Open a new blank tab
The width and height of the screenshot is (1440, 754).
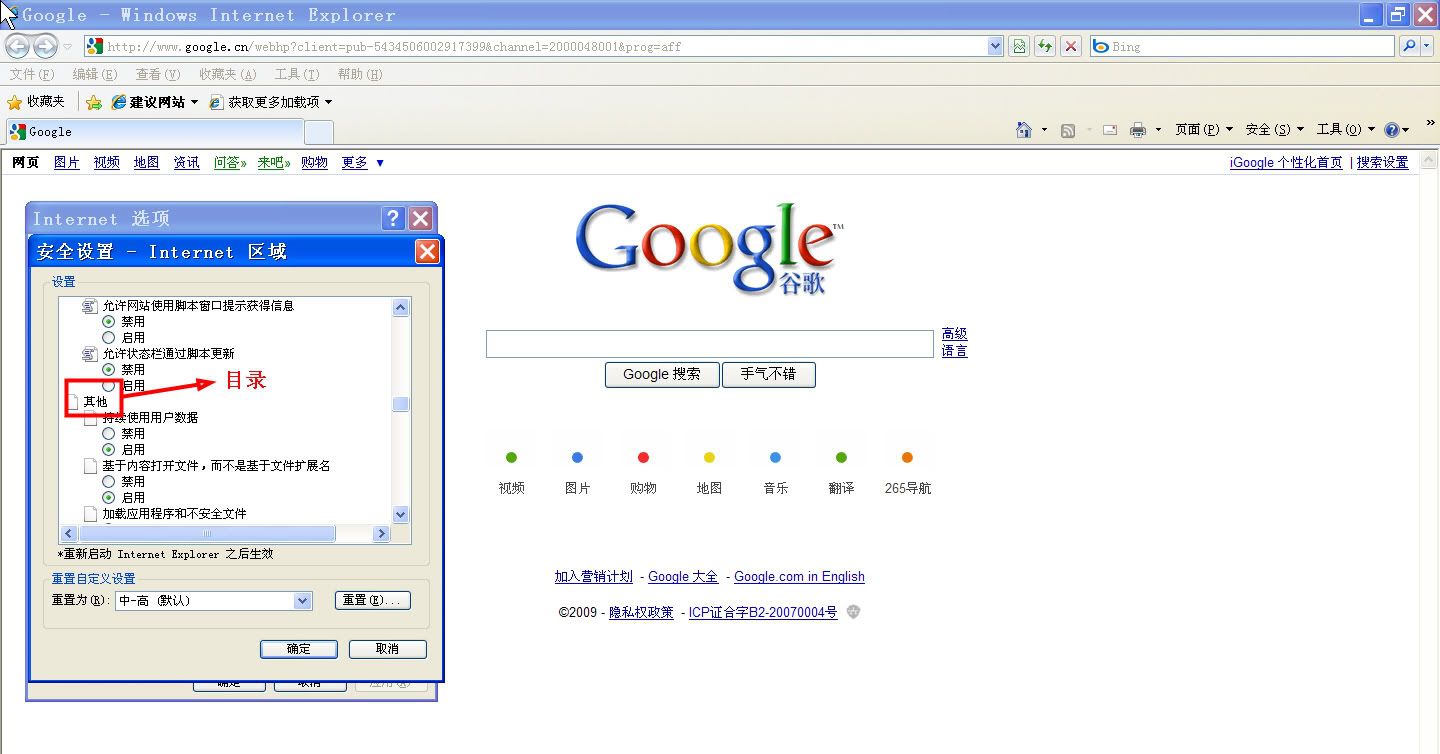pos(318,132)
